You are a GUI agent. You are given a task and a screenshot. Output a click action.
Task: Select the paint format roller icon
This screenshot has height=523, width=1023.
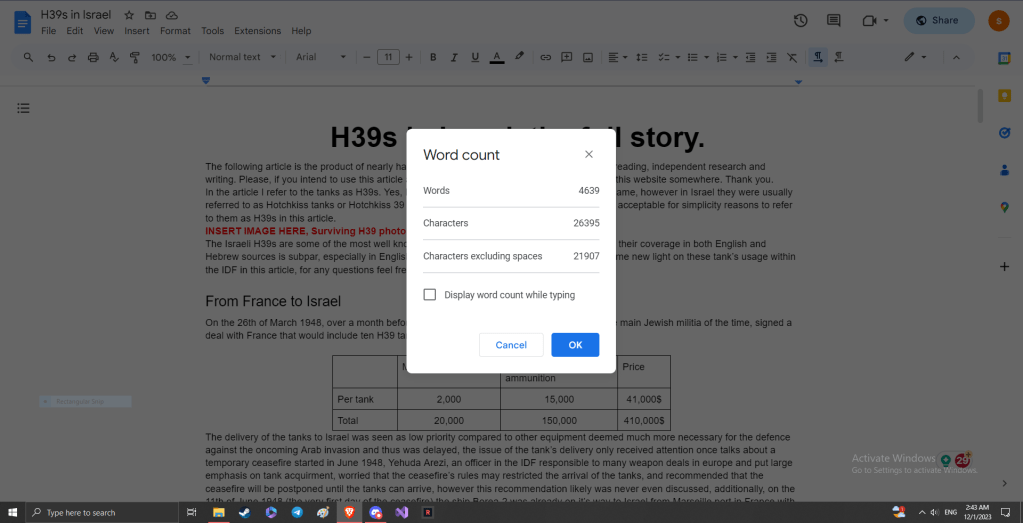coord(135,57)
